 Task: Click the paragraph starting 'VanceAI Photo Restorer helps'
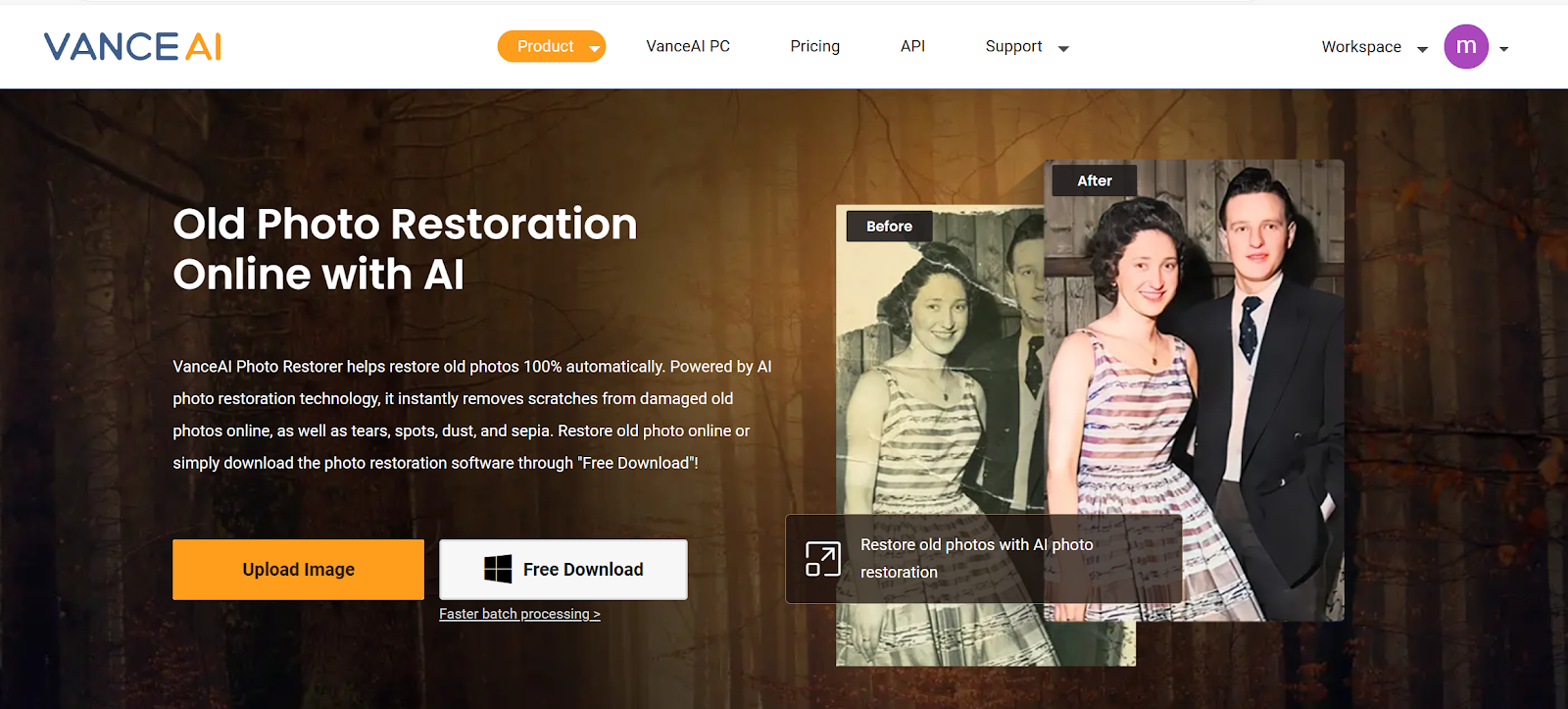(472, 415)
